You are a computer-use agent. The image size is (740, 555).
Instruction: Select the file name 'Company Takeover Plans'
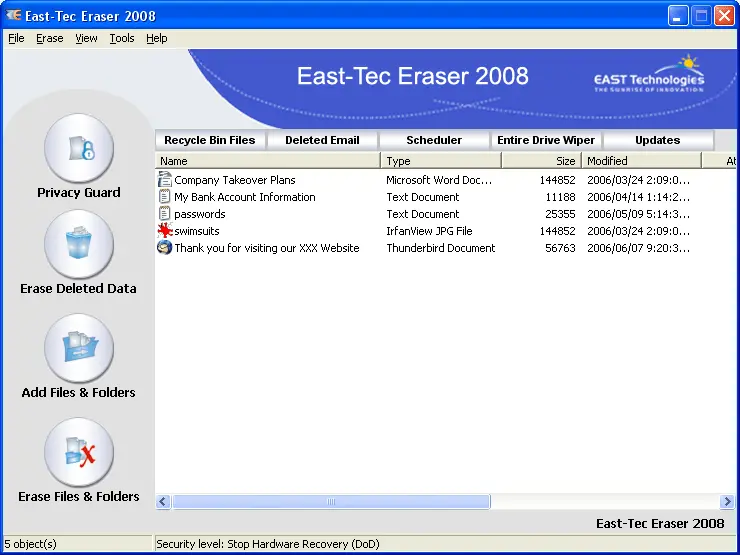point(235,180)
